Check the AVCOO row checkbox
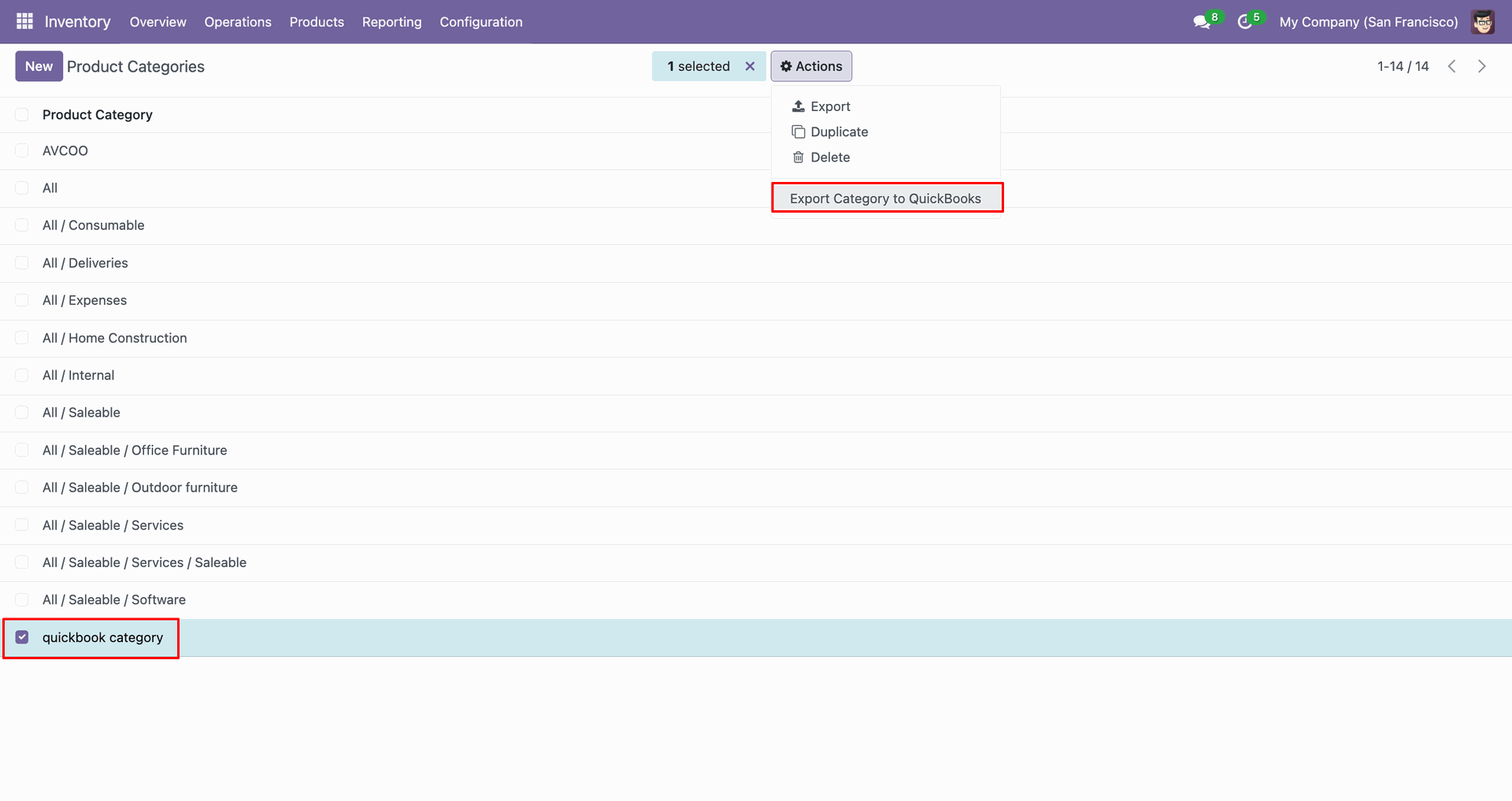Viewport: 1512px width, 801px height. (22, 150)
